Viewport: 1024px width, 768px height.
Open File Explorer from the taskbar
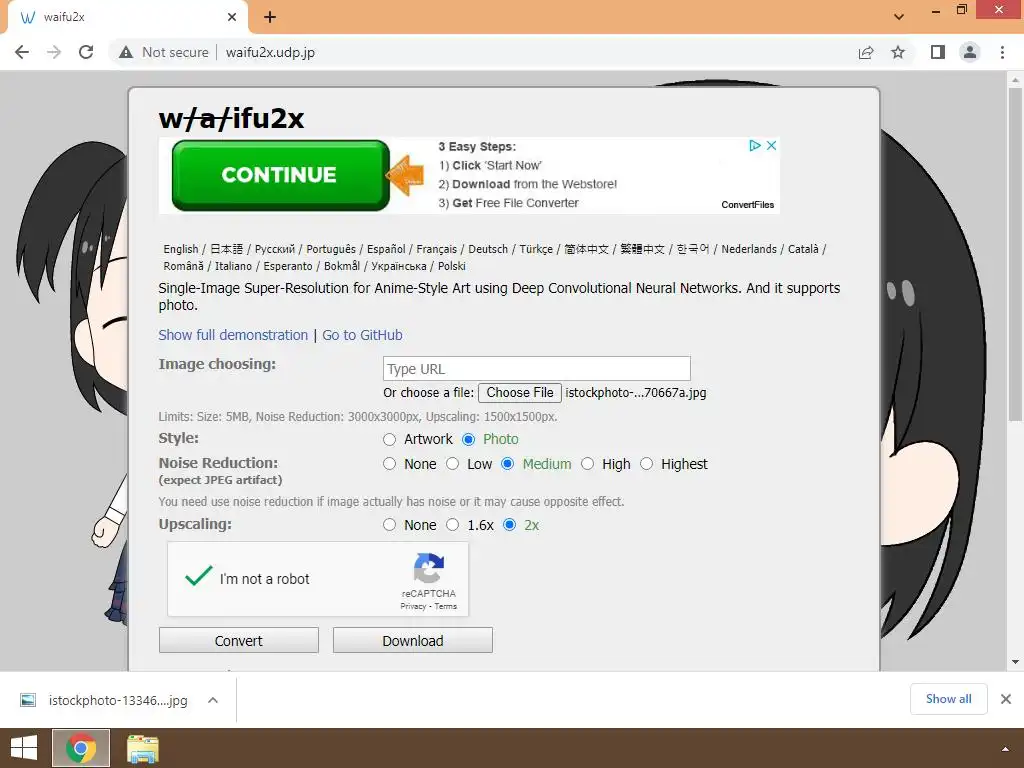[143, 748]
